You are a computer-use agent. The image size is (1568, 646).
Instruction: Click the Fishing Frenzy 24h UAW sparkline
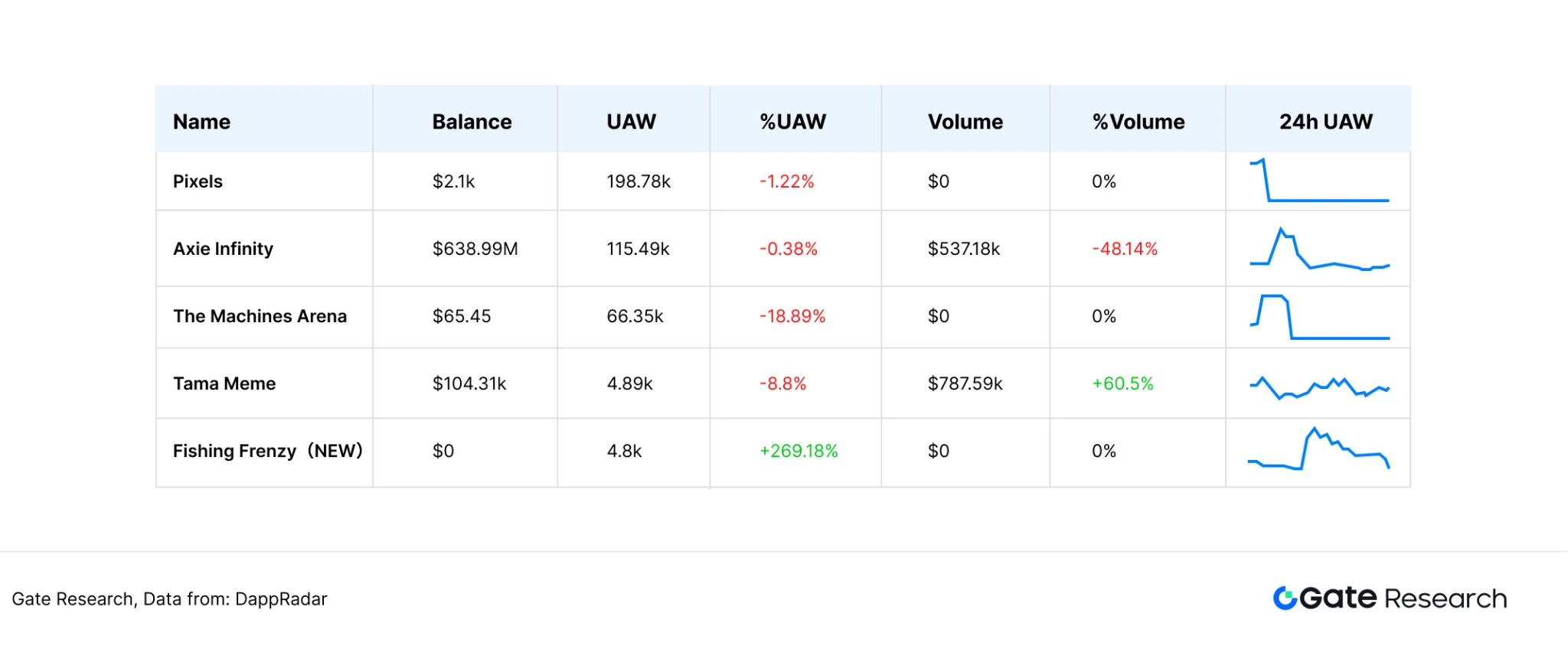(1318, 450)
